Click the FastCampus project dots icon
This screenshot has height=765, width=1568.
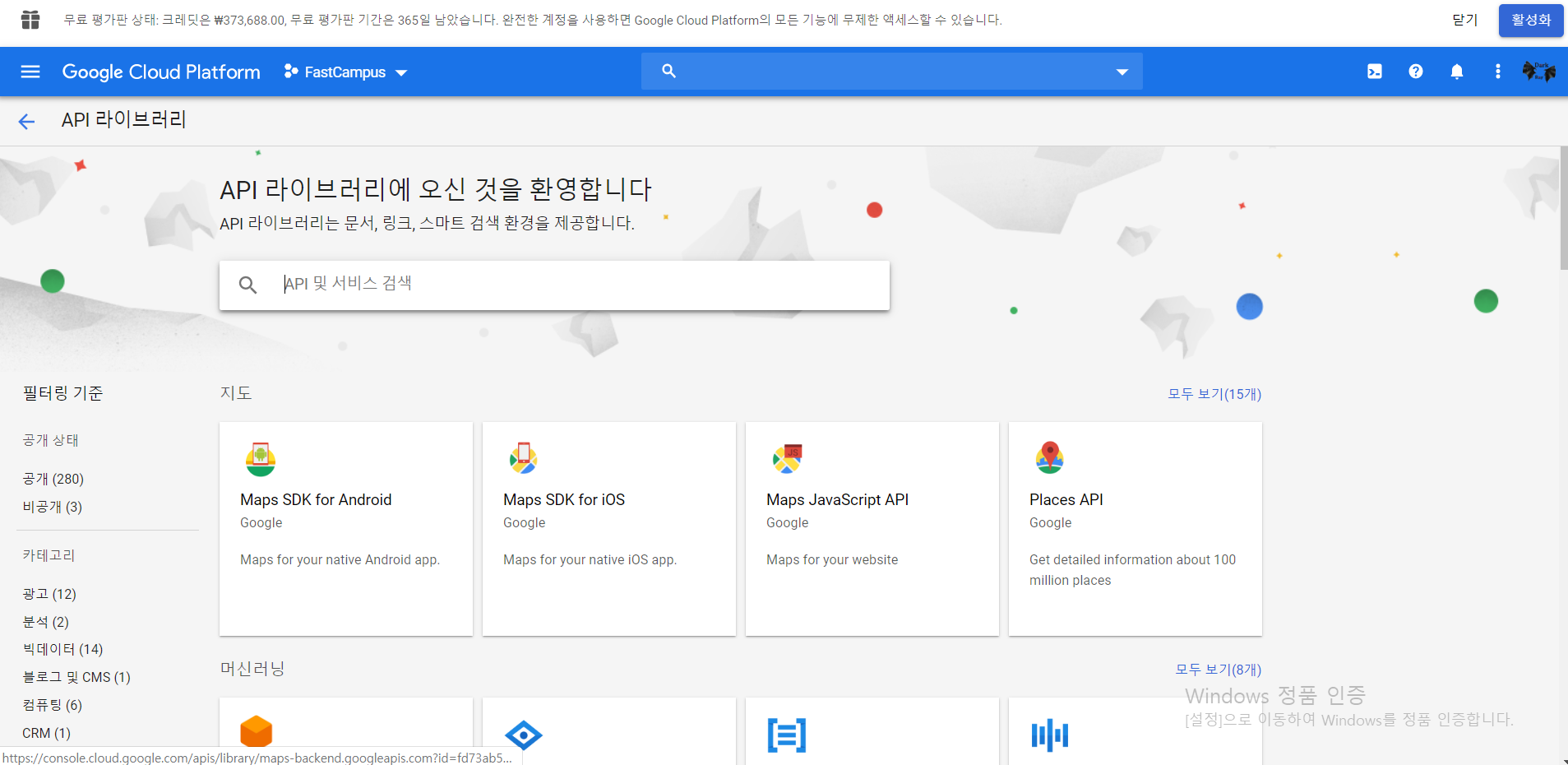coord(290,72)
